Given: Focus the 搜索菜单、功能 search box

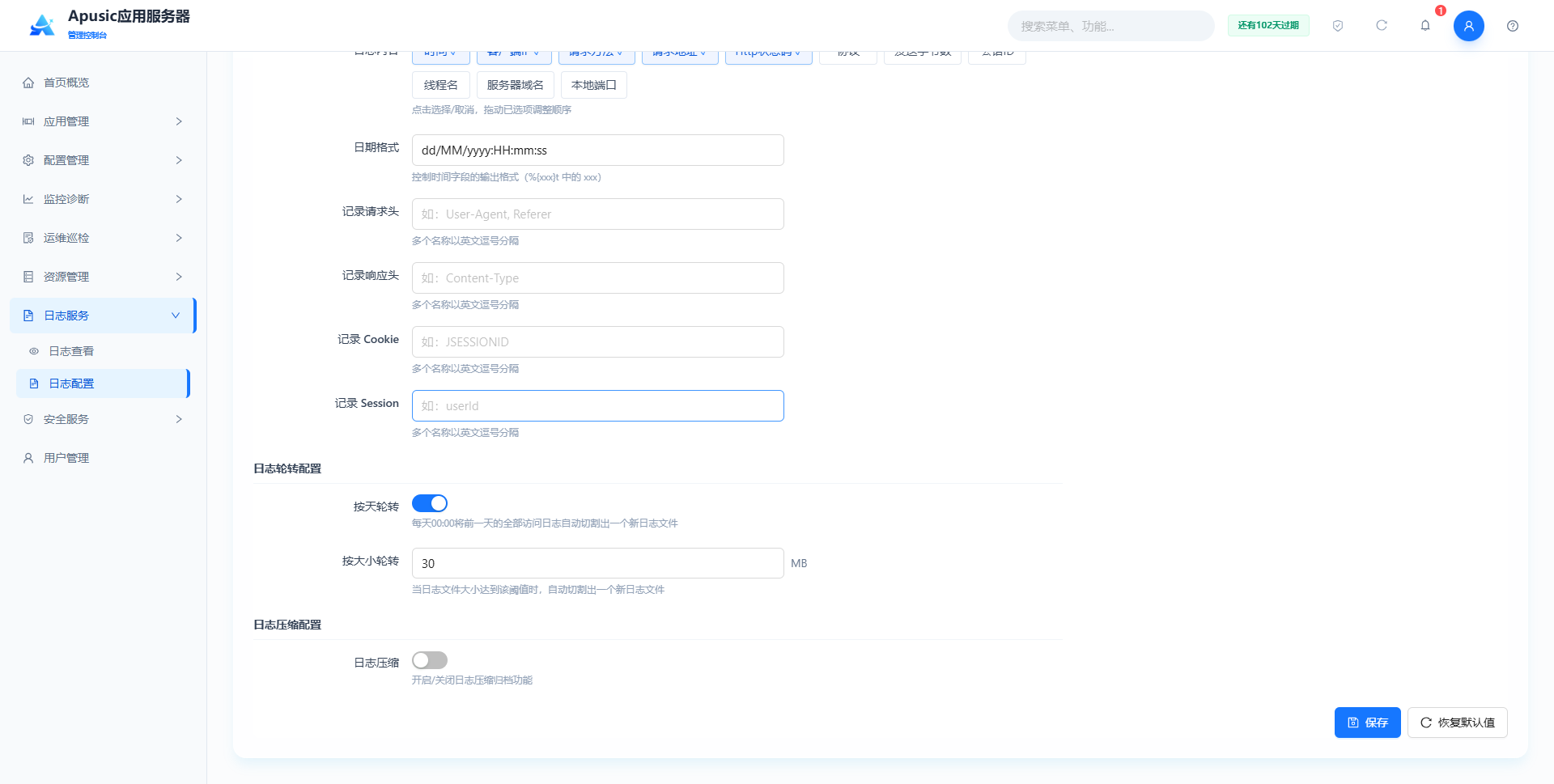Looking at the screenshot, I should [1110, 26].
